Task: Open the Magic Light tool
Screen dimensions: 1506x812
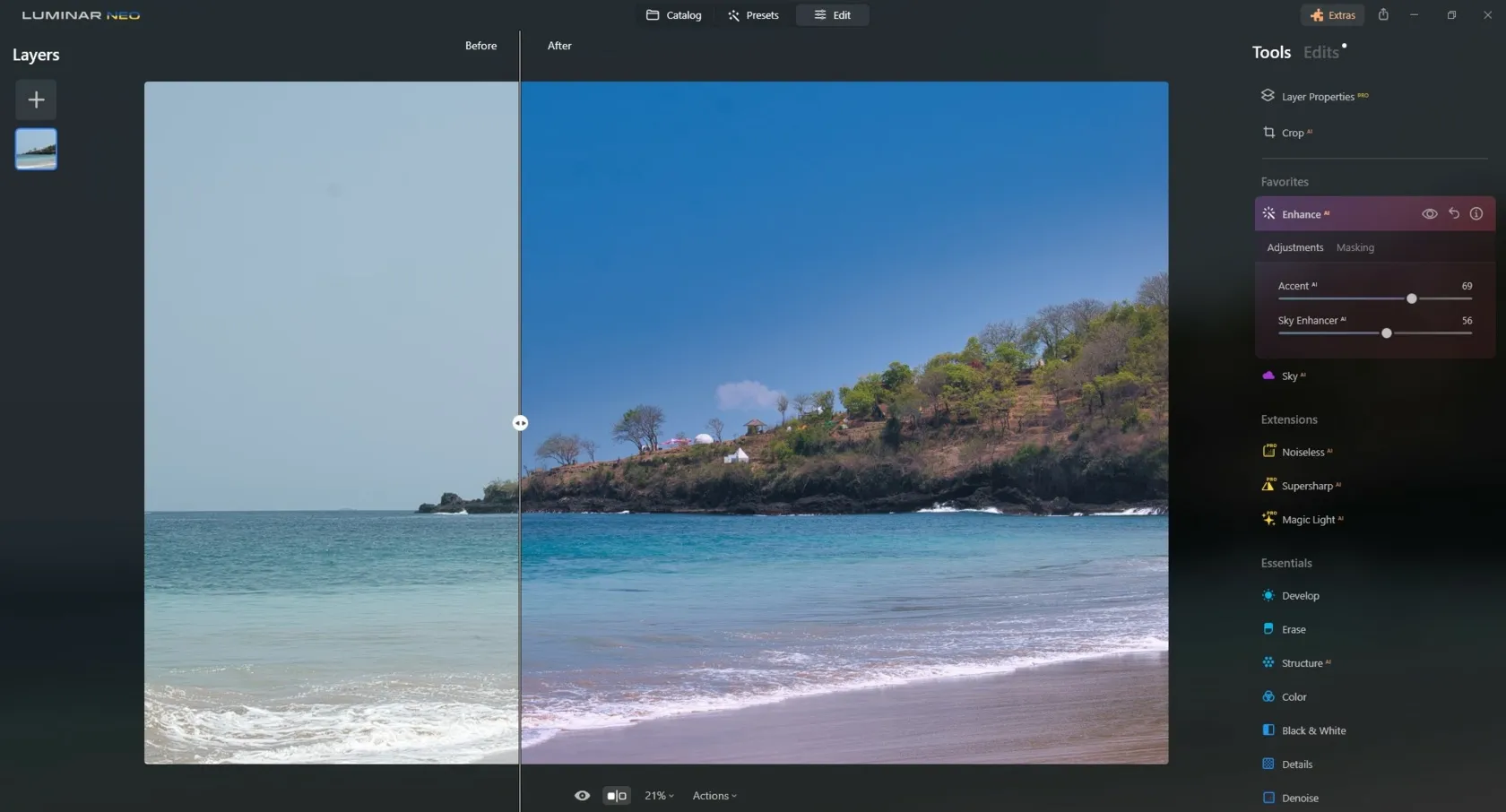Action: [1307, 520]
